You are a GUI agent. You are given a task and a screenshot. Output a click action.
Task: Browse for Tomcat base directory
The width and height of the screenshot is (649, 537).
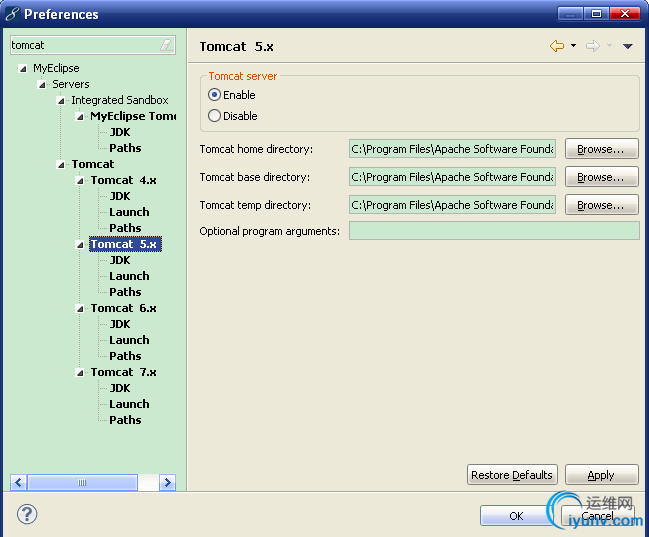(x=601, y=177)
